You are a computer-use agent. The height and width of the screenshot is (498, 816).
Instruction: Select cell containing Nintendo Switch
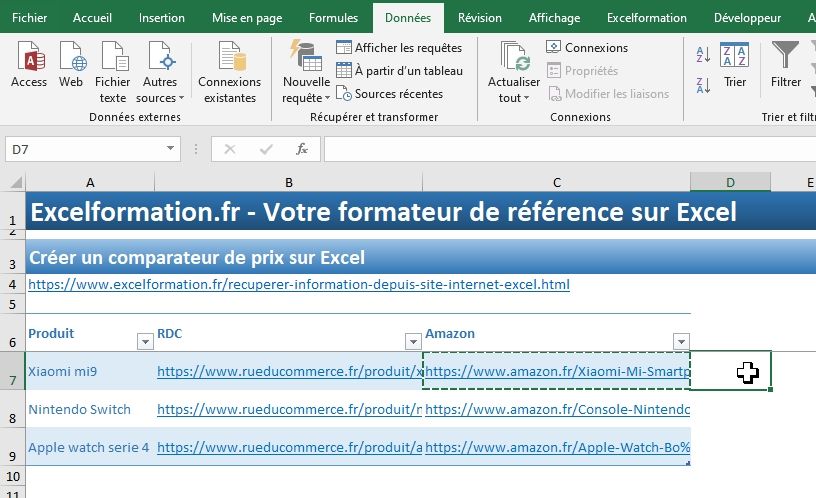click(x=80, y=409)
